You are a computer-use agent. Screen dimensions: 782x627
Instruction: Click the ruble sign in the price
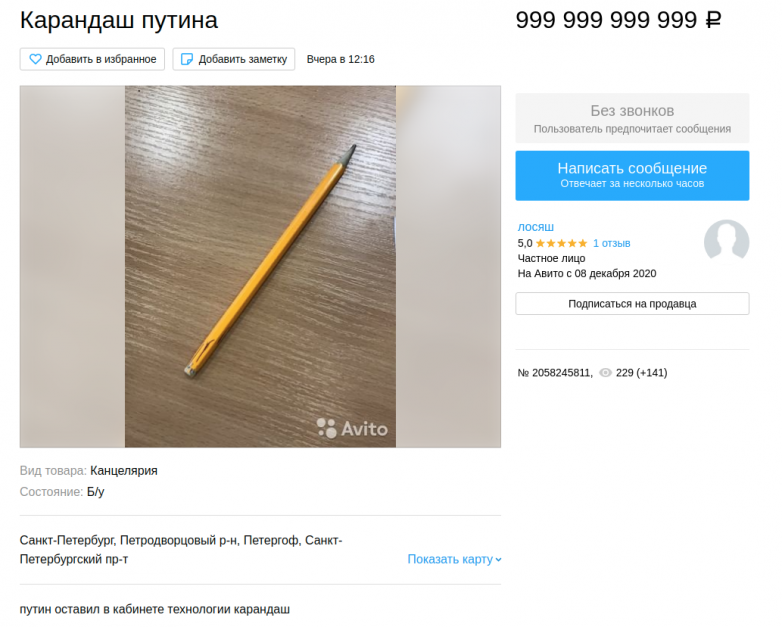(713, 20)
